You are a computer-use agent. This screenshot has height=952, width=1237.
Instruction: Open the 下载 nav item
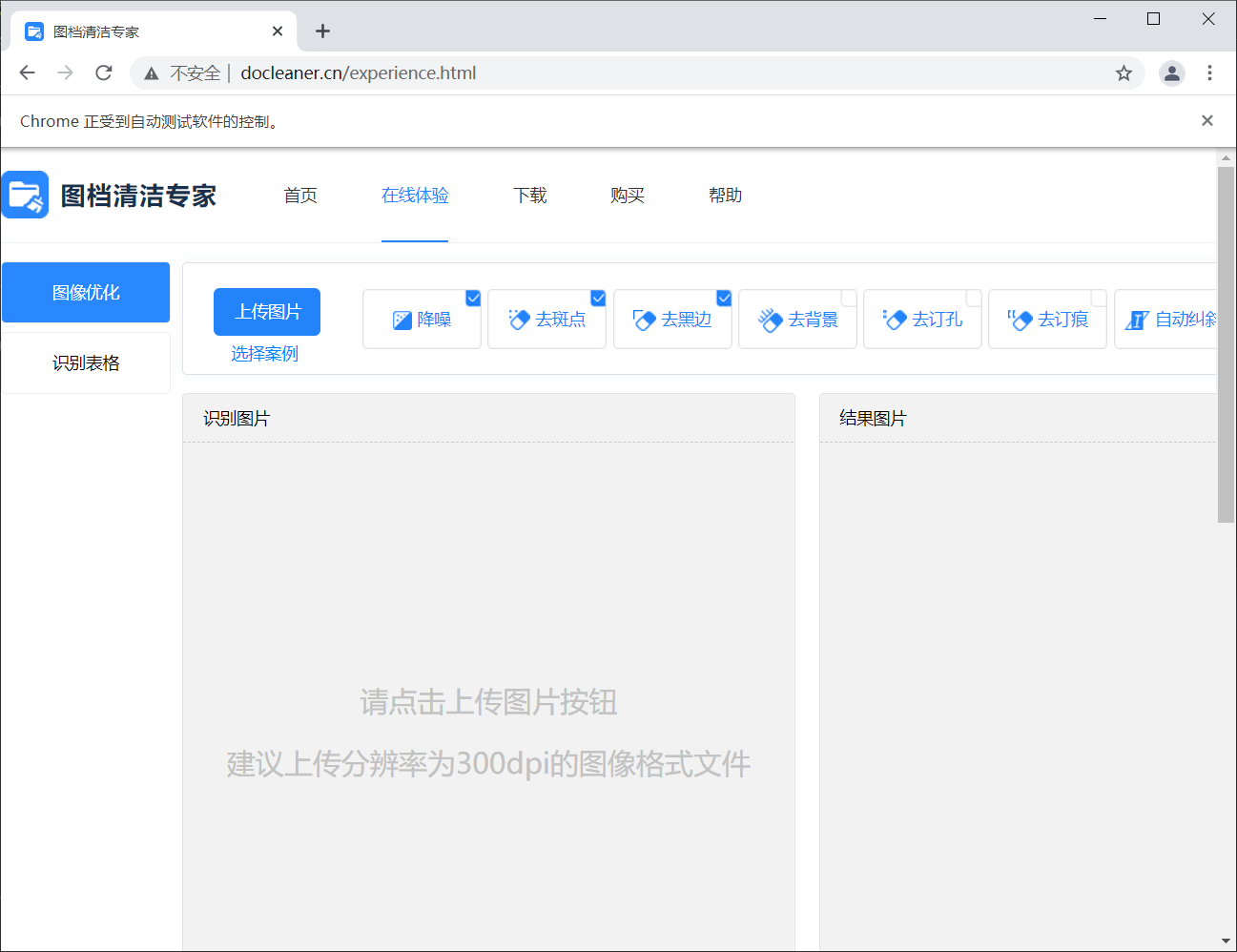pos(530,196)
